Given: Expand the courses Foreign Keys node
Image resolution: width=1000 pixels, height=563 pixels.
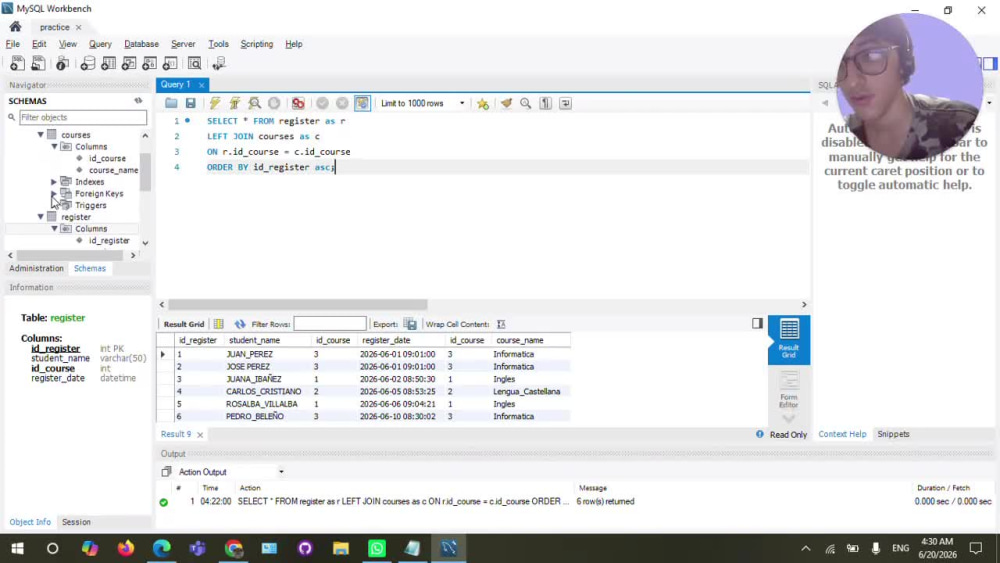Looking at the screenshot, I should tap(54, 193).
